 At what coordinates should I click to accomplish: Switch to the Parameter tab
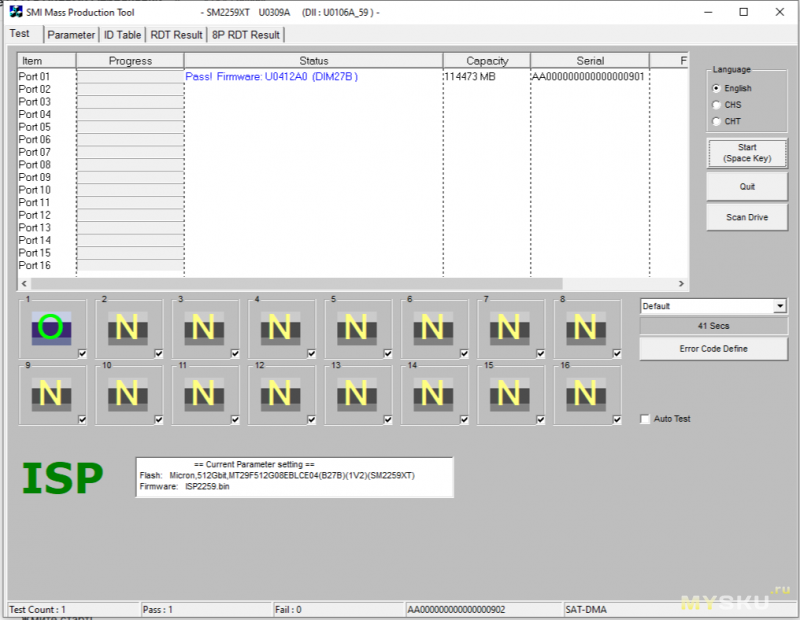(71, 35)
